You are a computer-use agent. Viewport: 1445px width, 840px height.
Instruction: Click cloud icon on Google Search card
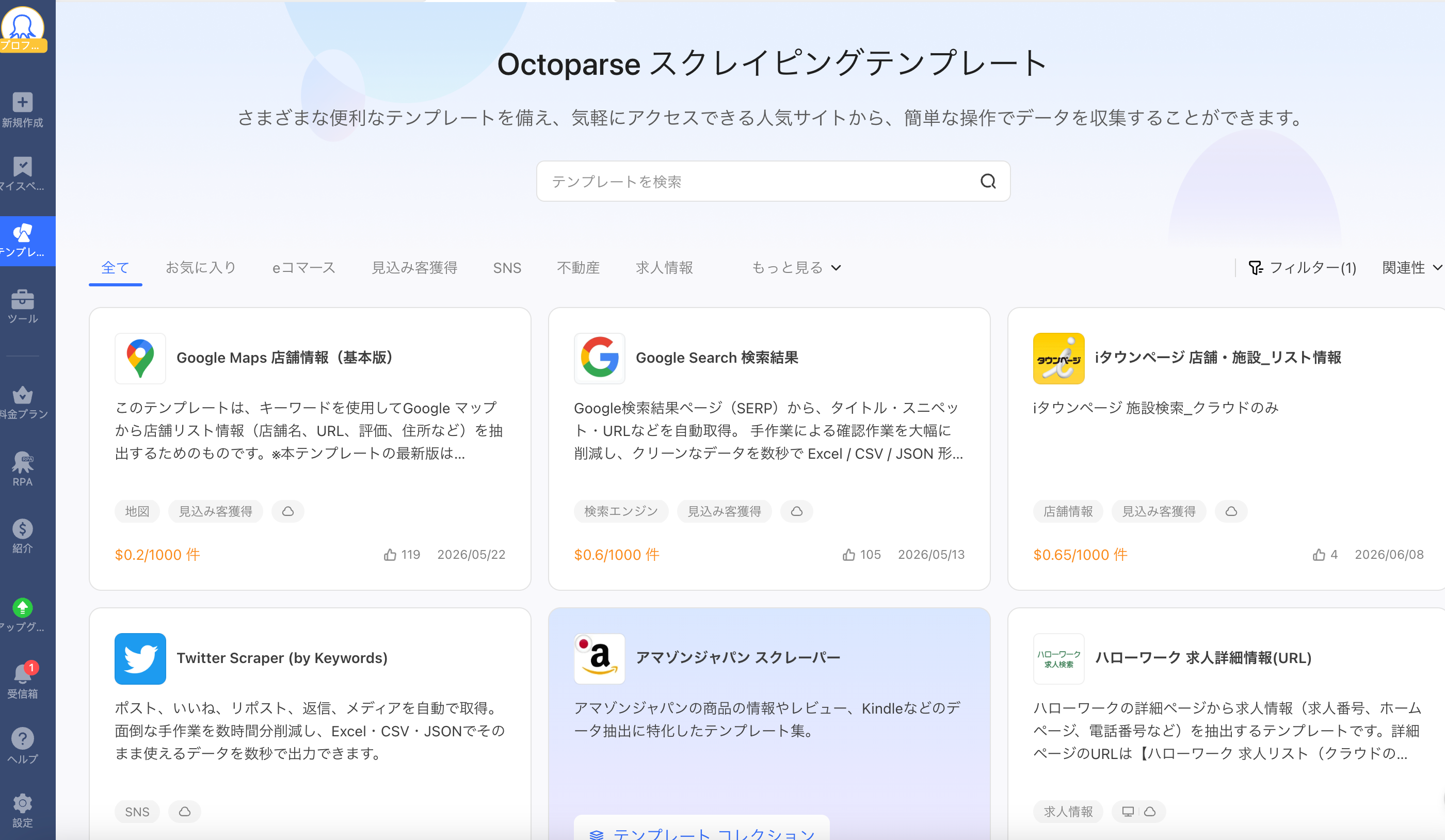(796, 511)
